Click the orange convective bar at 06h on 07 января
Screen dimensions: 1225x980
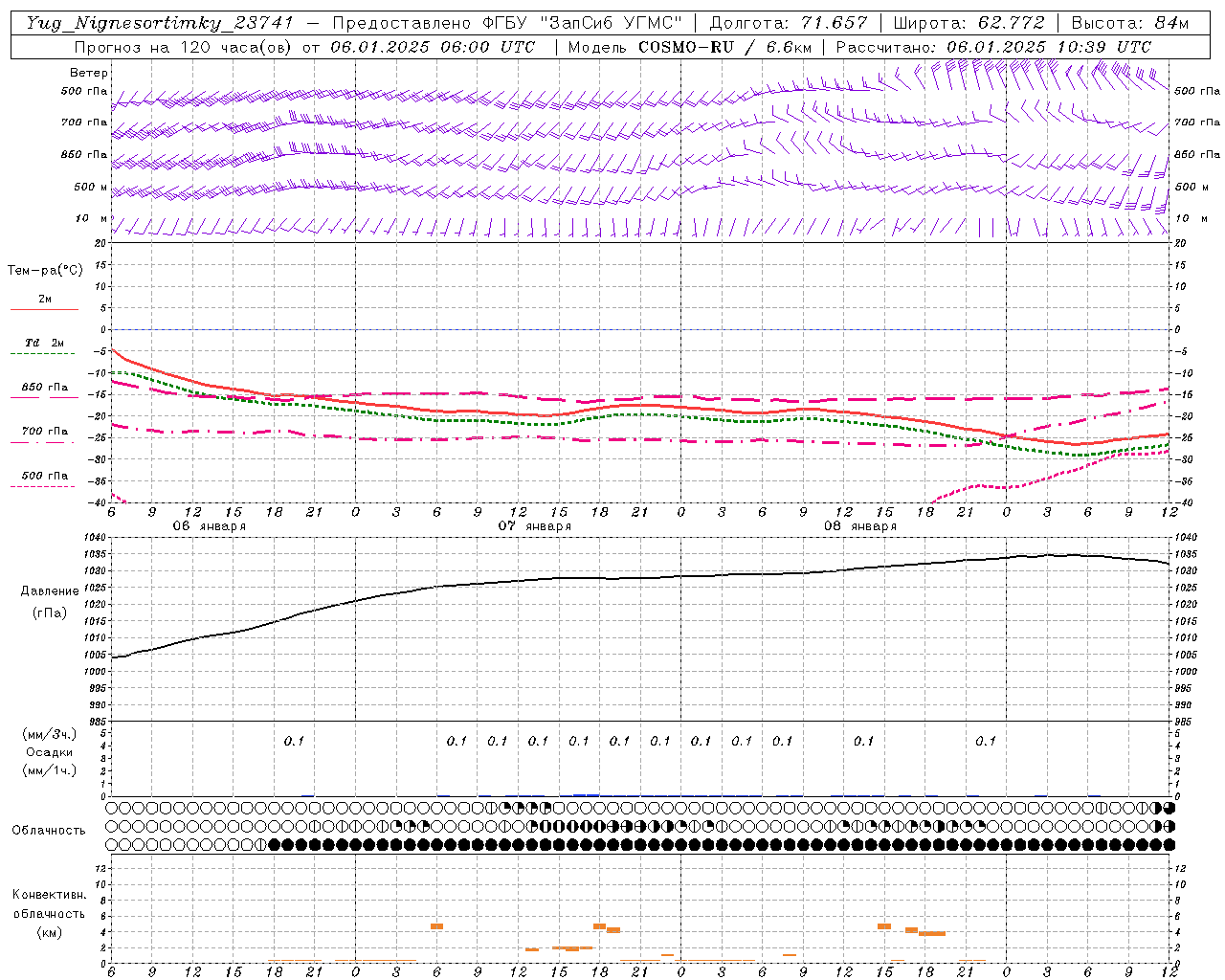(x=436, y=926)
